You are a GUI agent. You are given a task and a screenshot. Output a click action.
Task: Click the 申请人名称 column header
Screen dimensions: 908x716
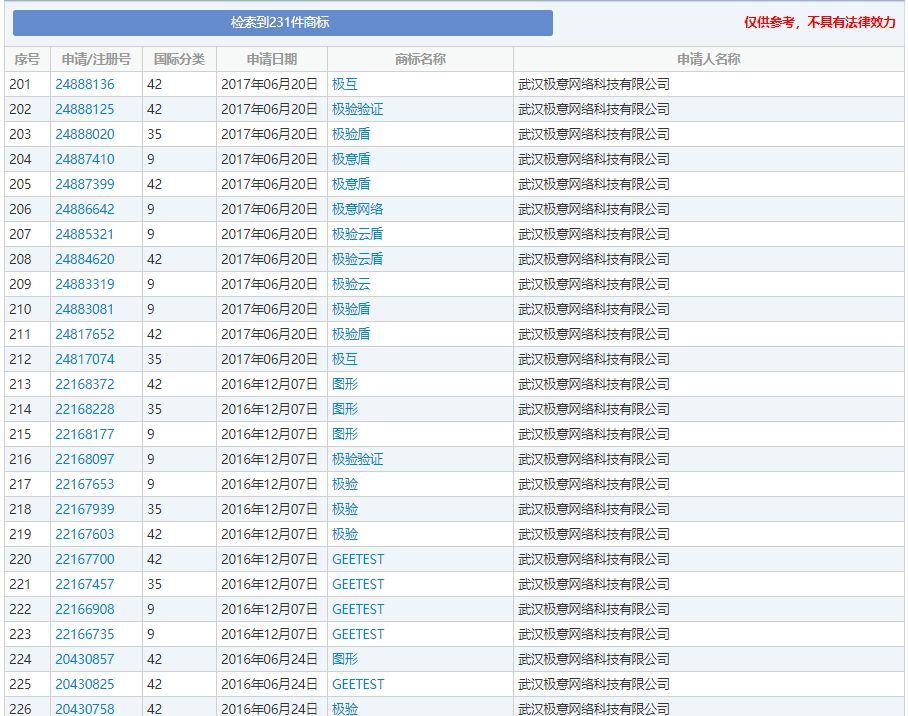709,59
